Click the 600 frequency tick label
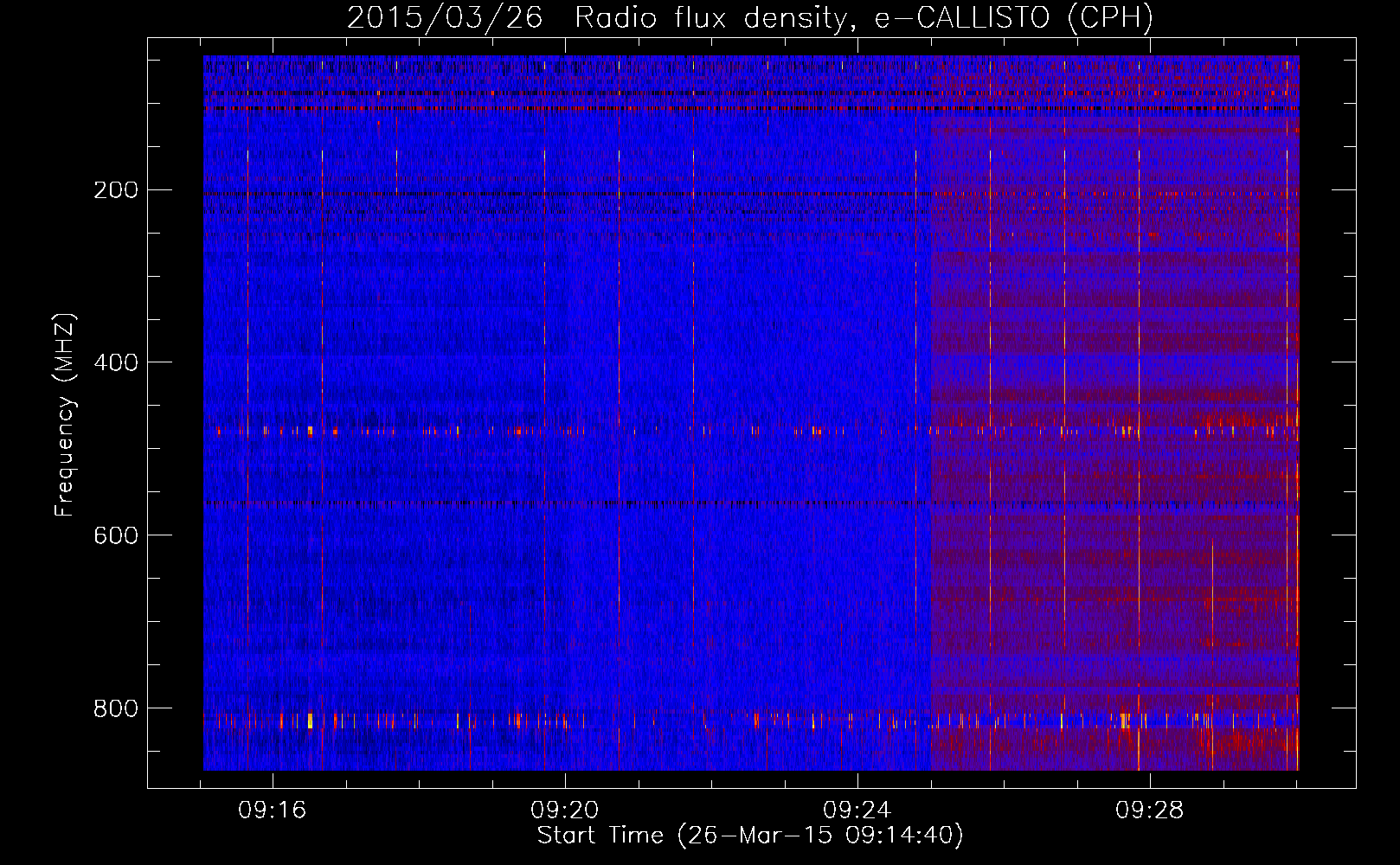 116,535
